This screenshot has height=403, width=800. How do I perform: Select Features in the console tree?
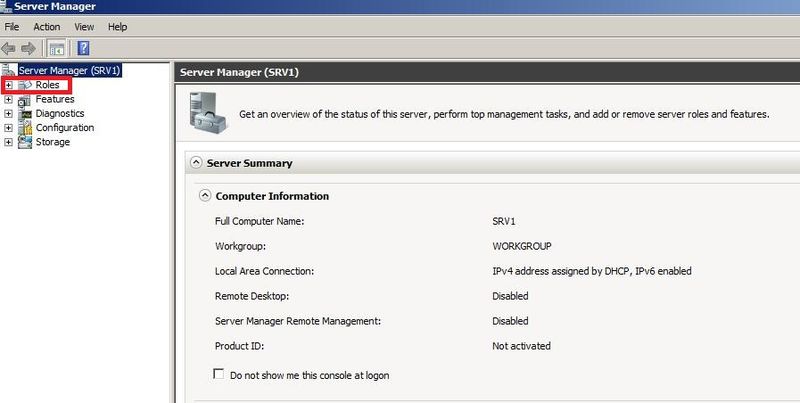tap(55, 99)
